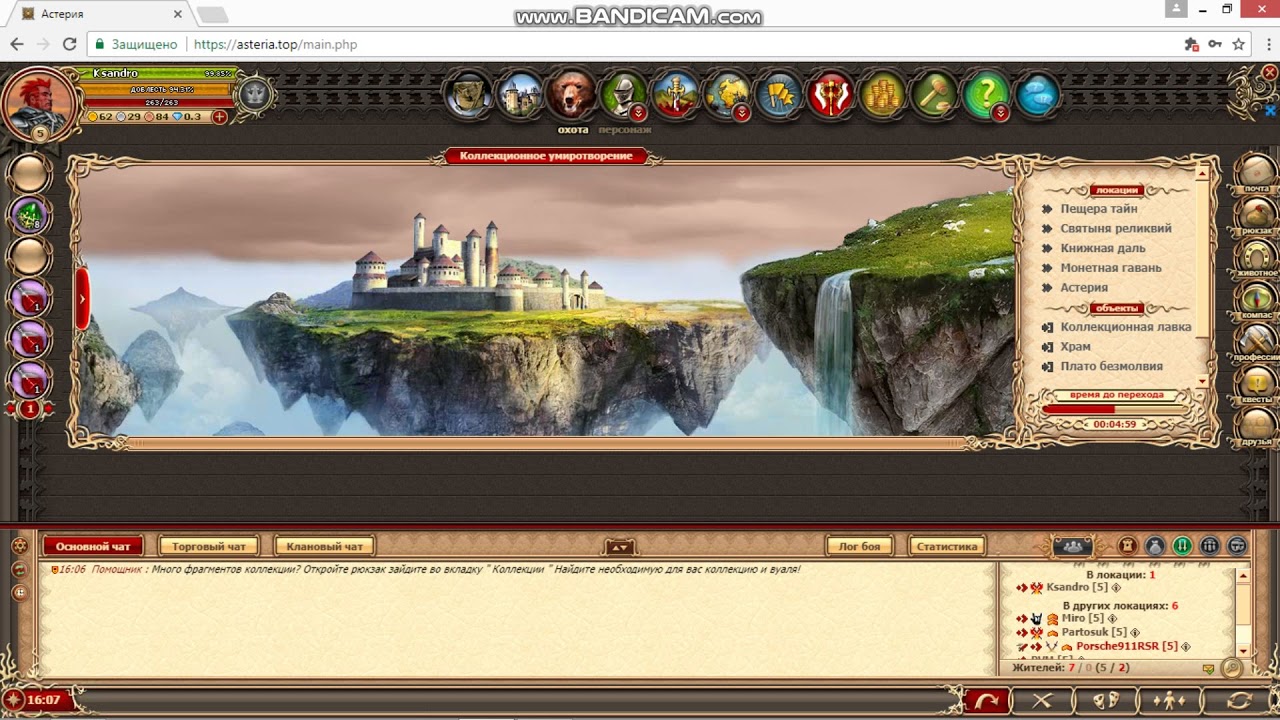Expand dropdown arrow under the world map icon

[x=741, y=113]
